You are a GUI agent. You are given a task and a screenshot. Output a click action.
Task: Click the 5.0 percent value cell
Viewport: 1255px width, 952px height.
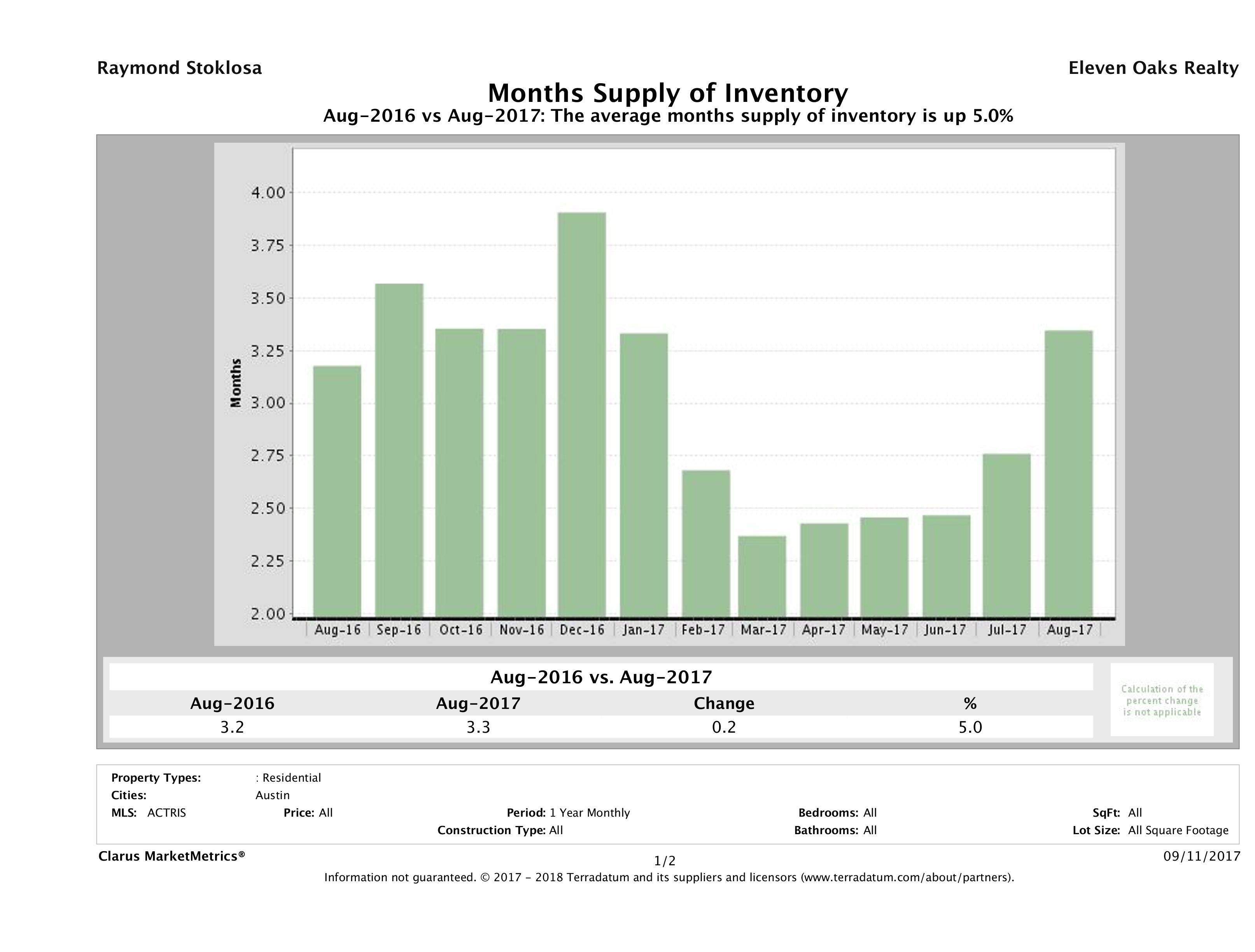tap(970, 727)
